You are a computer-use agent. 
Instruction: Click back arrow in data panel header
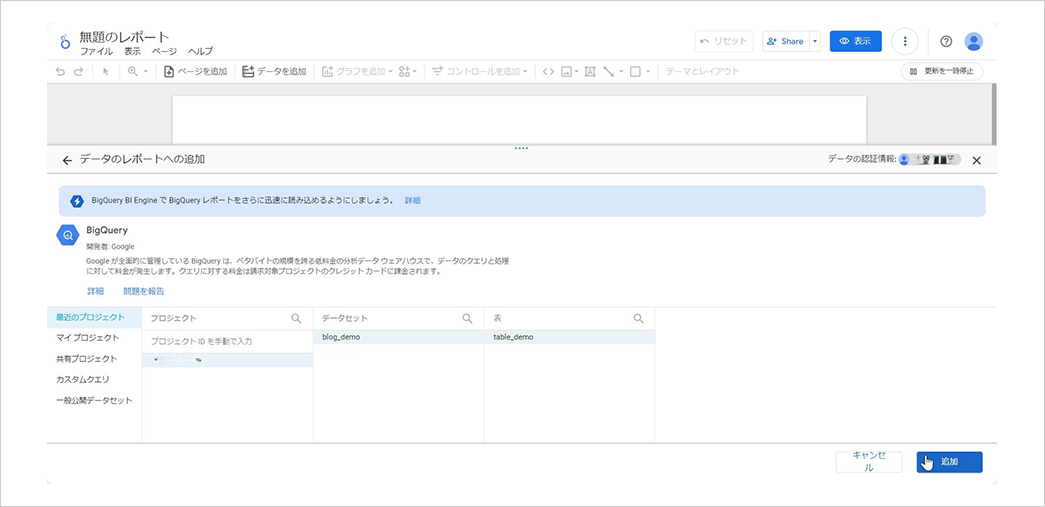67,160
